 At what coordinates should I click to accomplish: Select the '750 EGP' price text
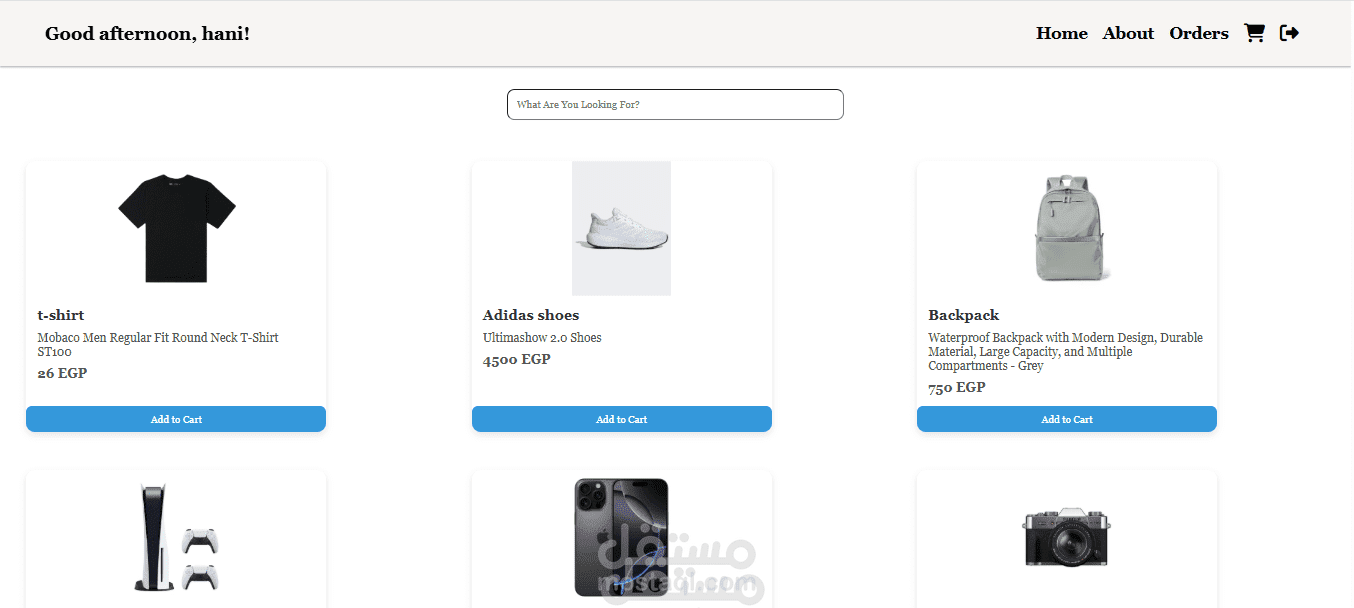click(x=957, y=387)
